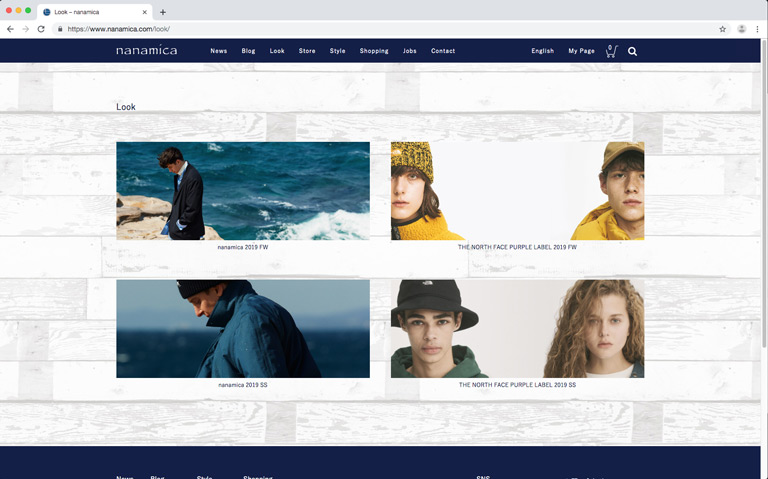Click 'THE NORTH FACE PURPLE LABEL 2019 SS' caption
The width and height of the screenshot is (768, 479).
517,385
